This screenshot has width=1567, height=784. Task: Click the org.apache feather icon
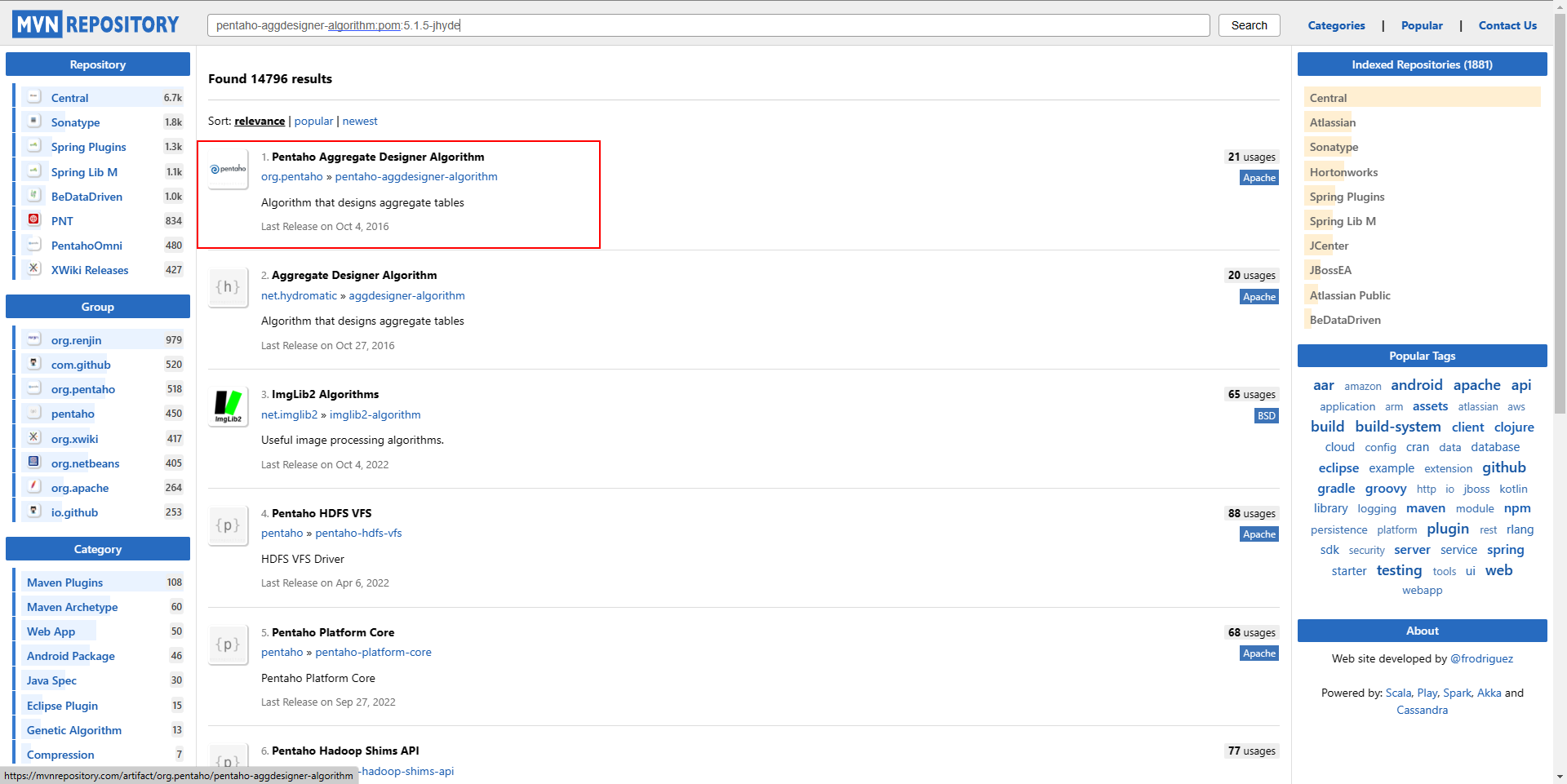[x=34, y=486]
